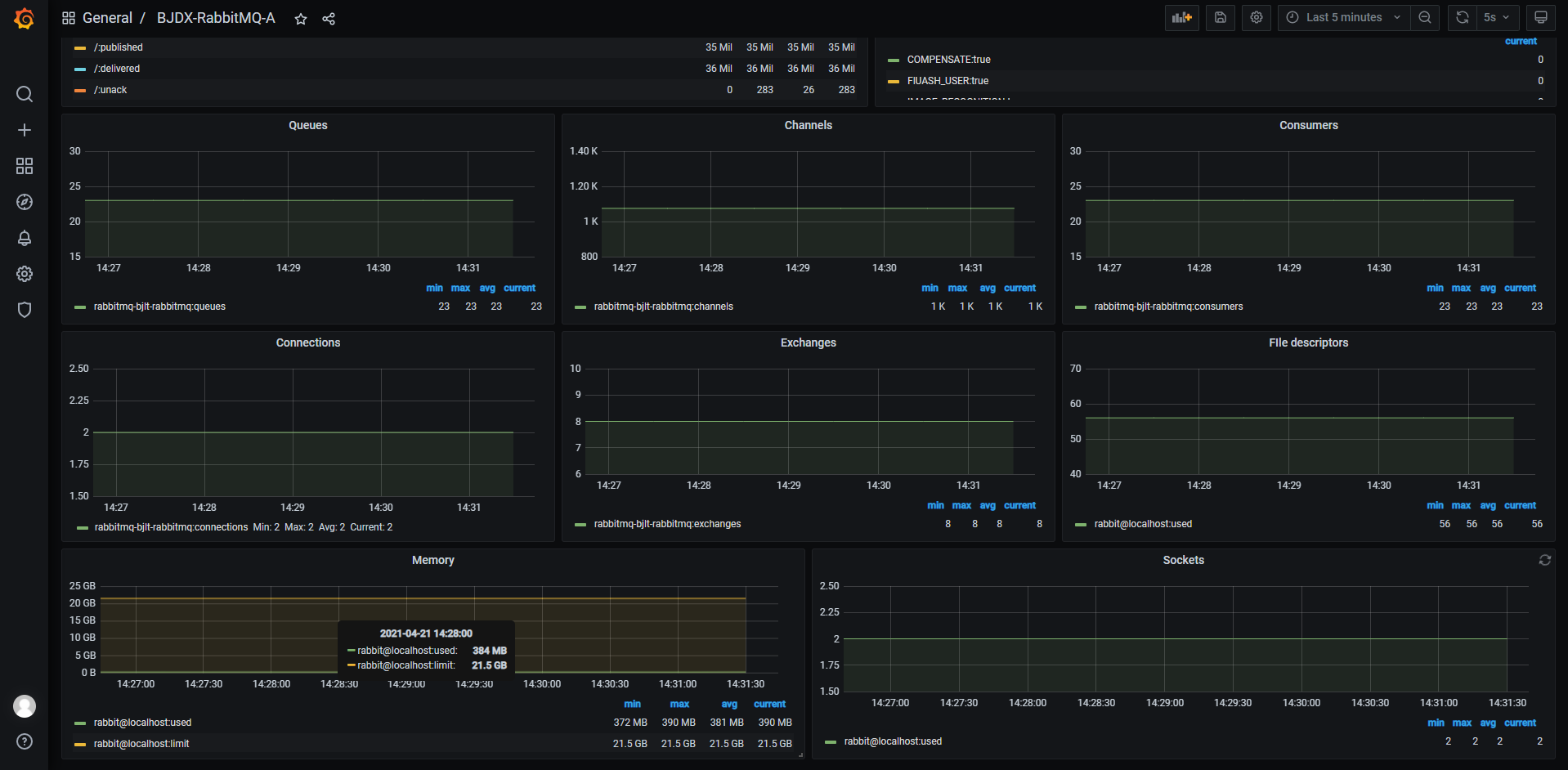Sort Queues legend by min column
The width and height of the screenshot is (1568, 770).
point(434,288)
